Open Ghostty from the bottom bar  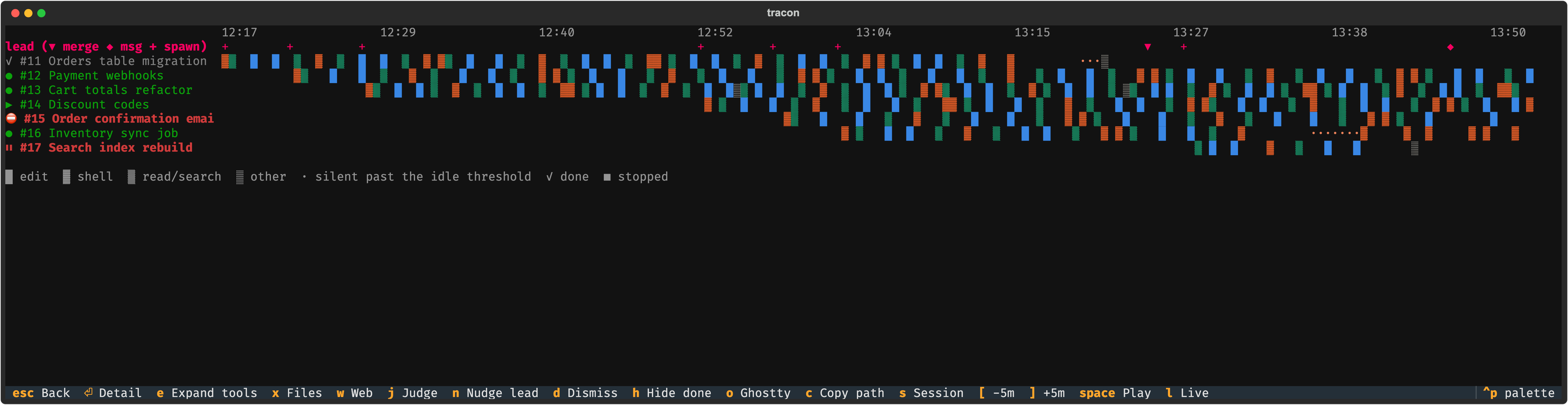758,393
